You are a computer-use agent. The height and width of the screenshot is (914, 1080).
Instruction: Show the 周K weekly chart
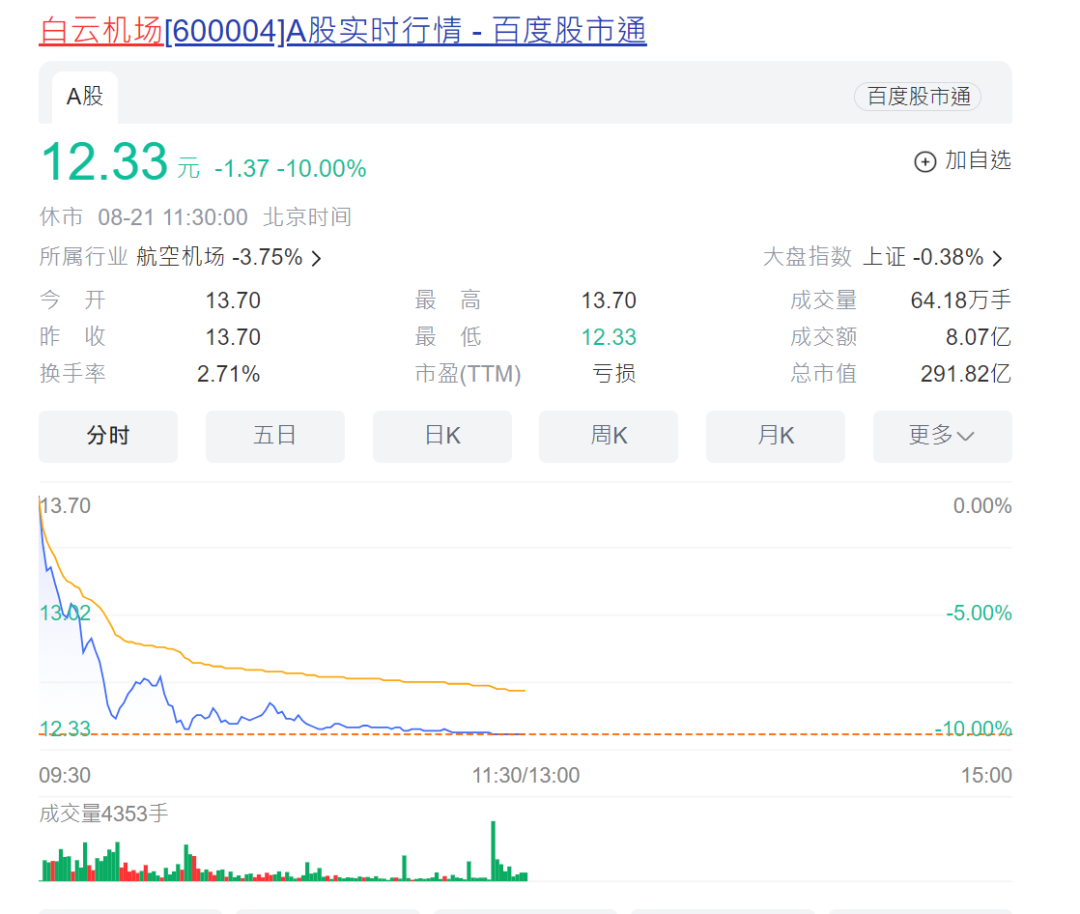click(608, 436)
